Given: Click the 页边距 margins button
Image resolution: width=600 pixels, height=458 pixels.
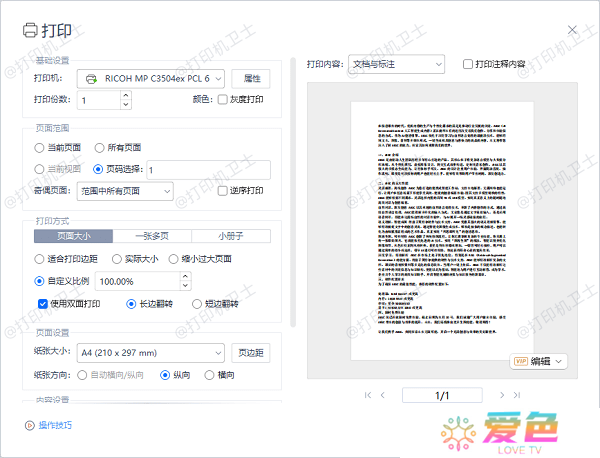Looking at the screenshot, I should pos(251,353).
